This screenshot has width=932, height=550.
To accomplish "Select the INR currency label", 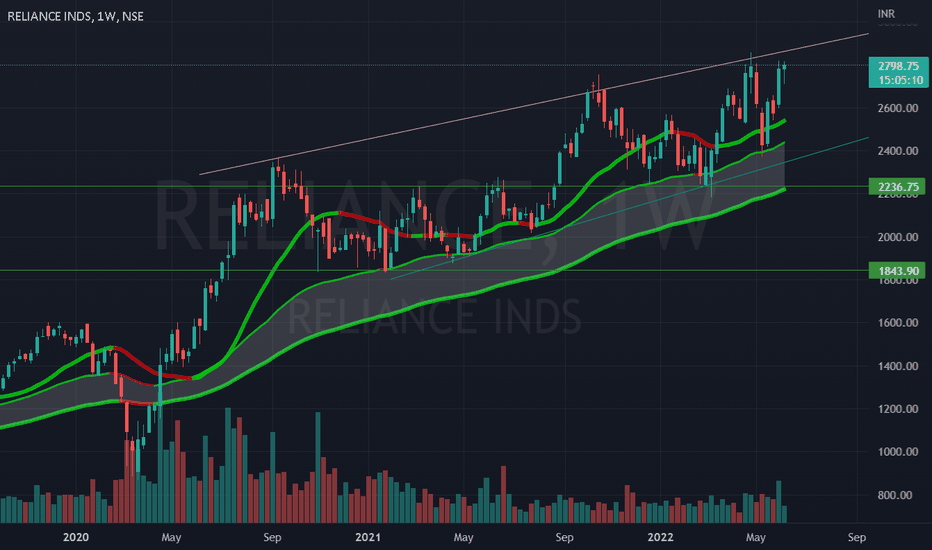I will click(886, 13).
